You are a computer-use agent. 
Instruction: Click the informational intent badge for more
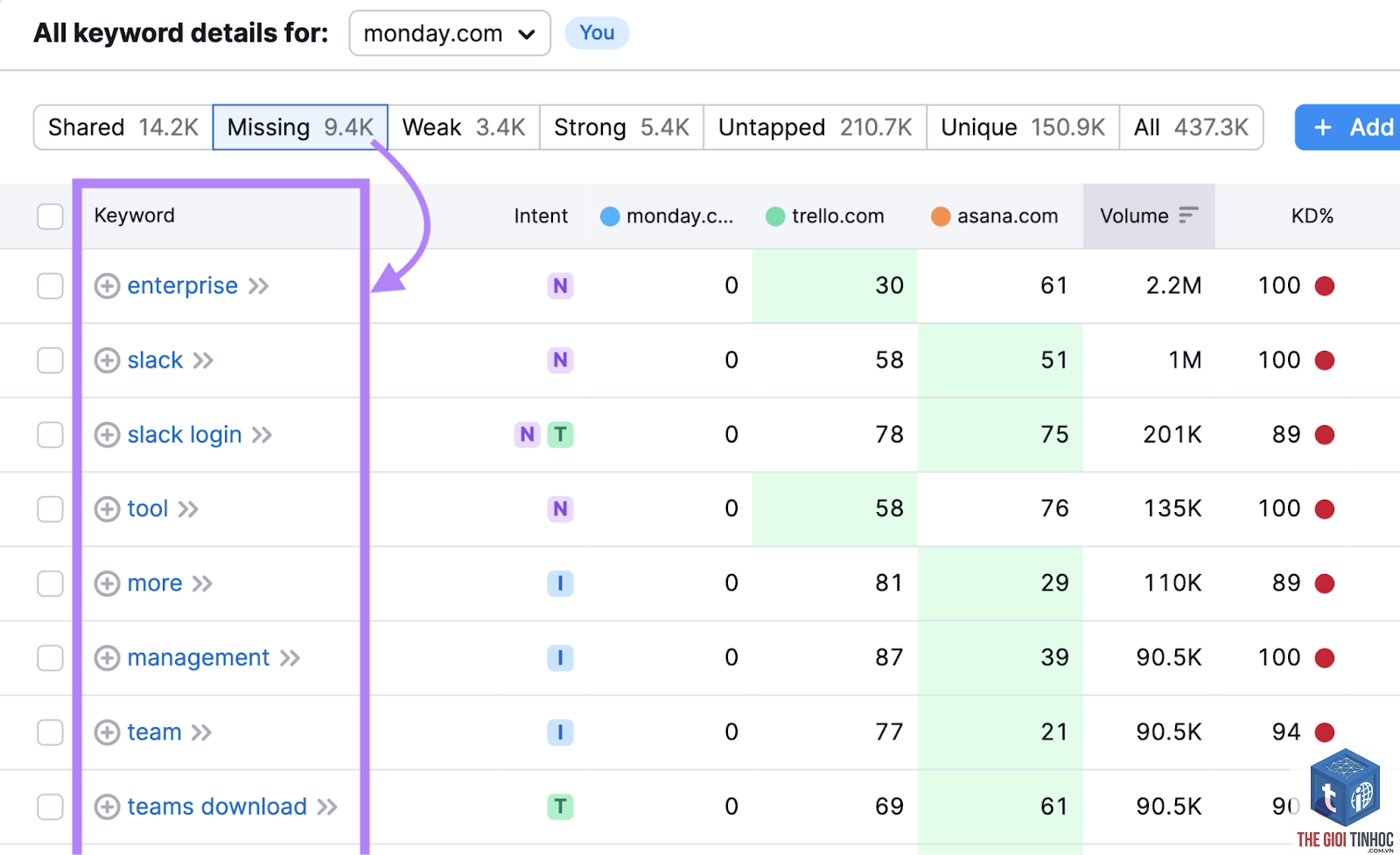point(560,584)
